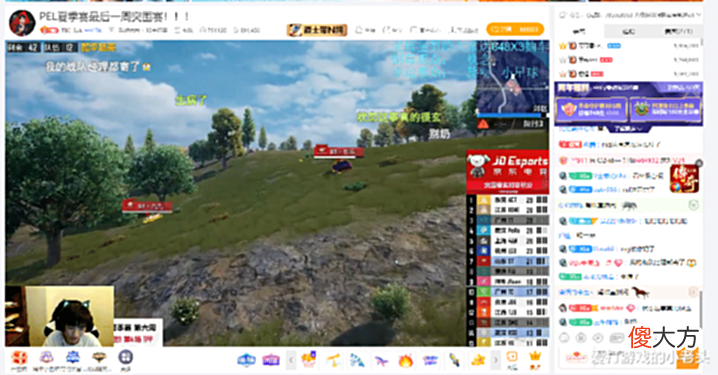Show more gifts with the right arrow
This screenshot has height=375, width=718.
(495, 360)
